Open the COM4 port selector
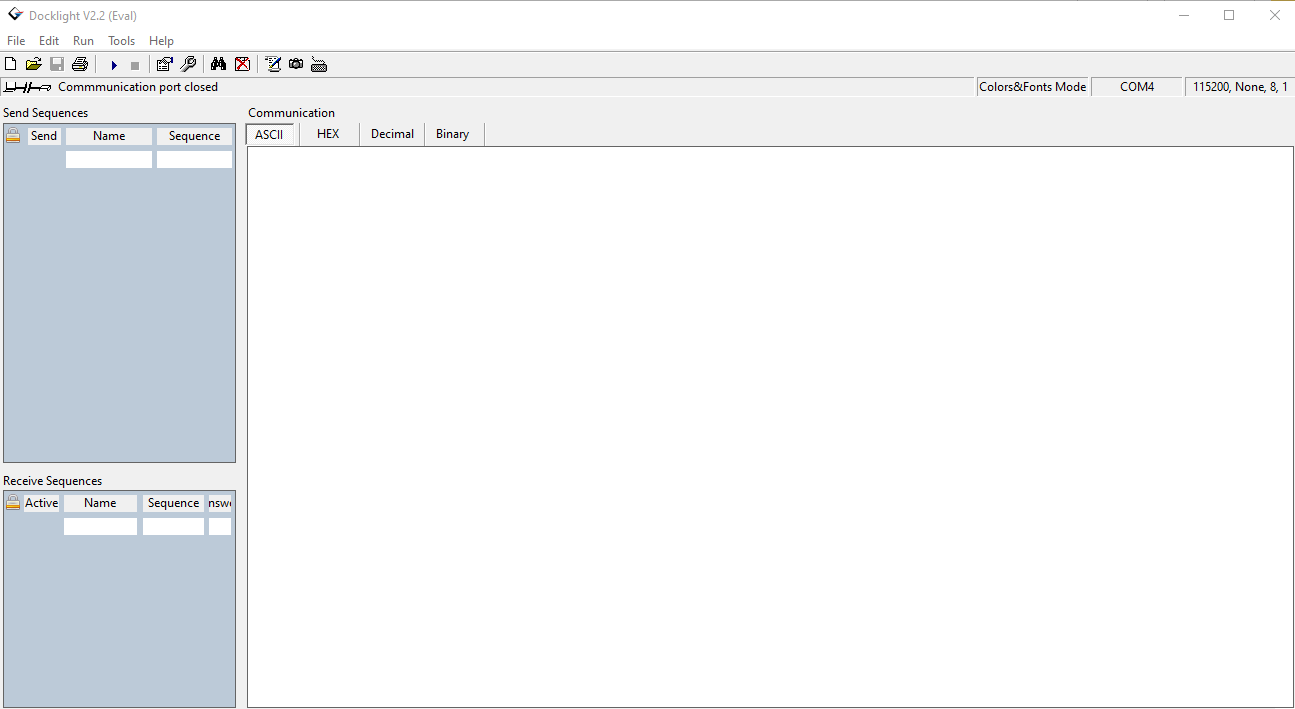 [1136, 86]
